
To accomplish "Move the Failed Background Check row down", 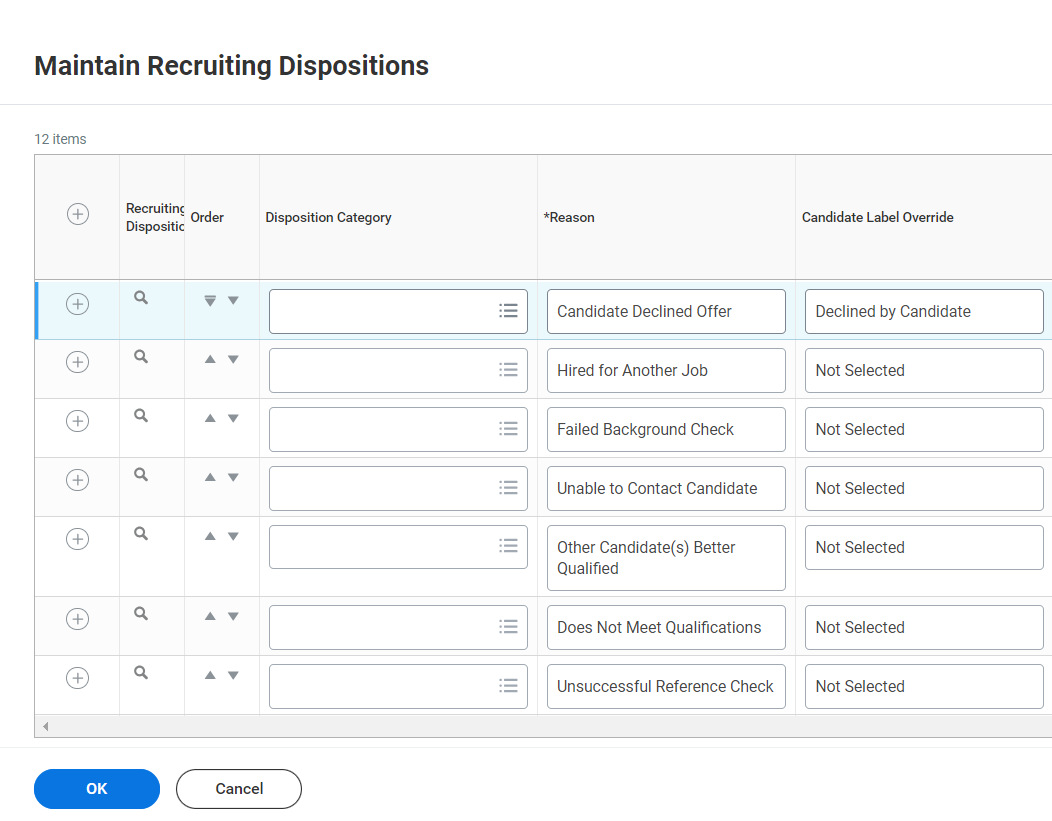I will (232, 416).
